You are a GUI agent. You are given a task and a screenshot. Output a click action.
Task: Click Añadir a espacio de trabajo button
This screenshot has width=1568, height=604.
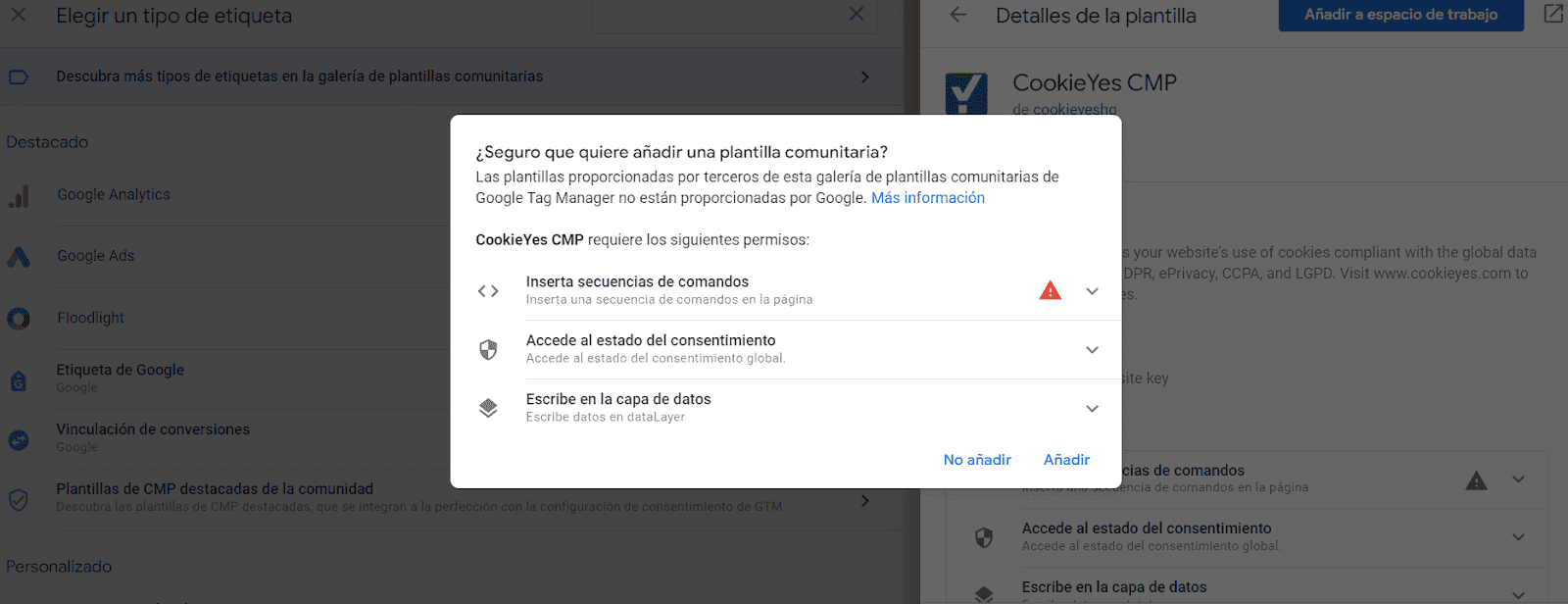pyautogui.click(x=1400, y=15)
